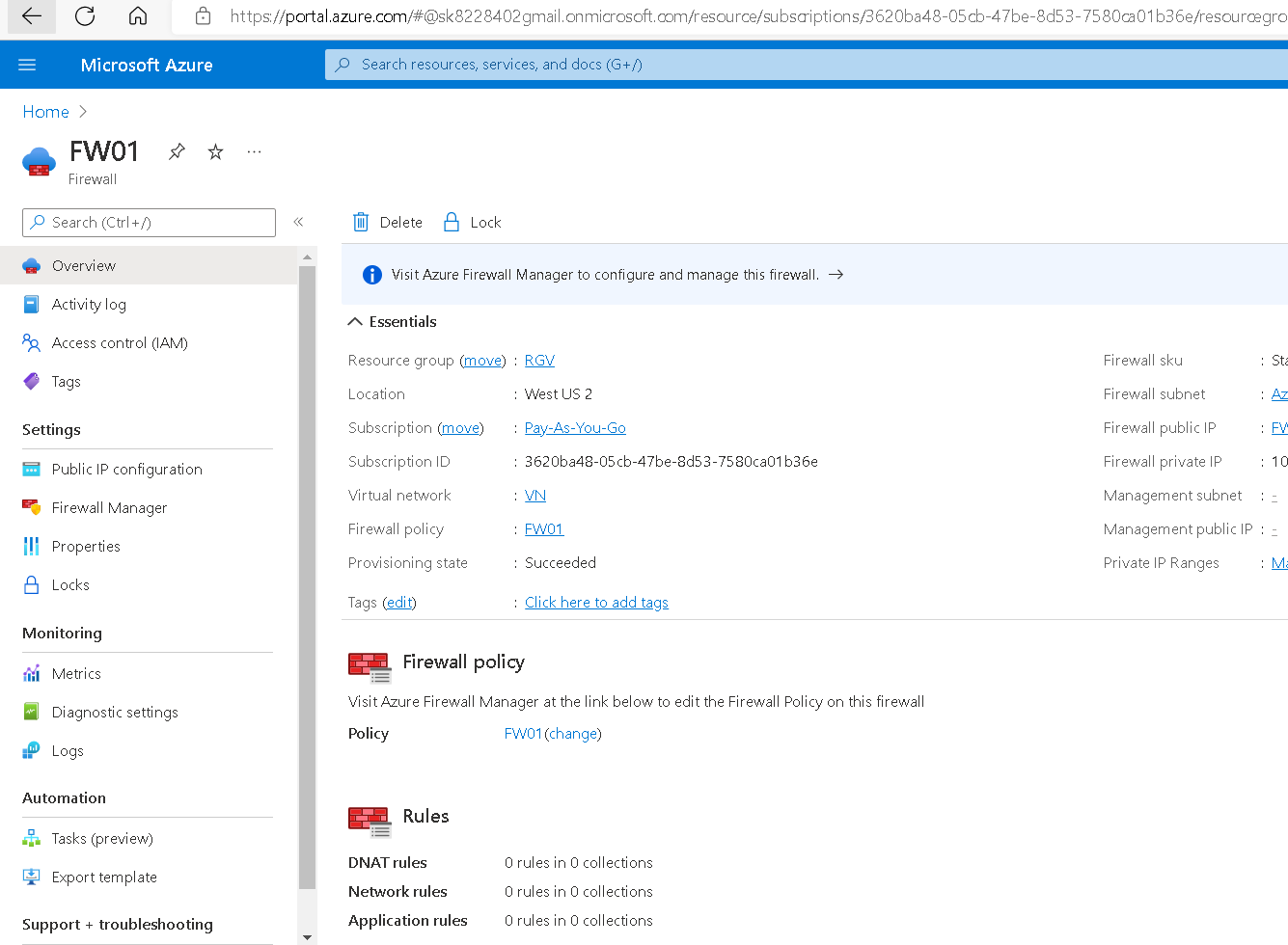Click 'West US 2' location value

pyautogui.click(x=559, y=394)
